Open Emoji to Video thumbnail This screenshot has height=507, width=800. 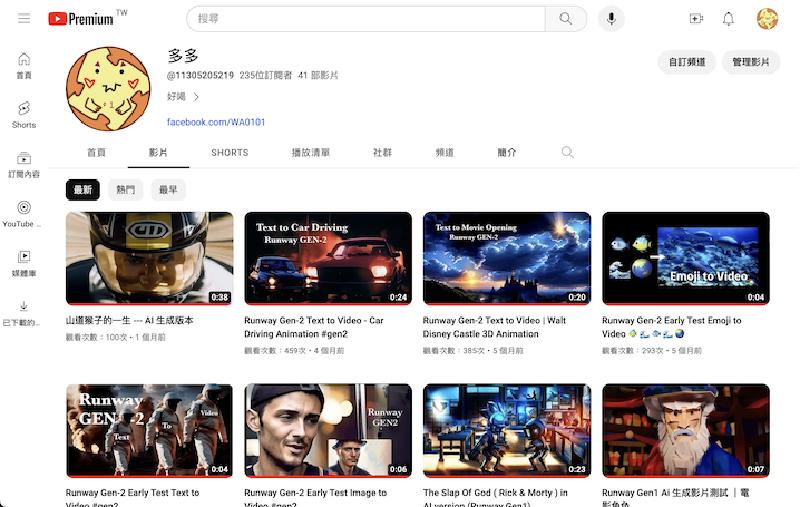pos(686,259)
